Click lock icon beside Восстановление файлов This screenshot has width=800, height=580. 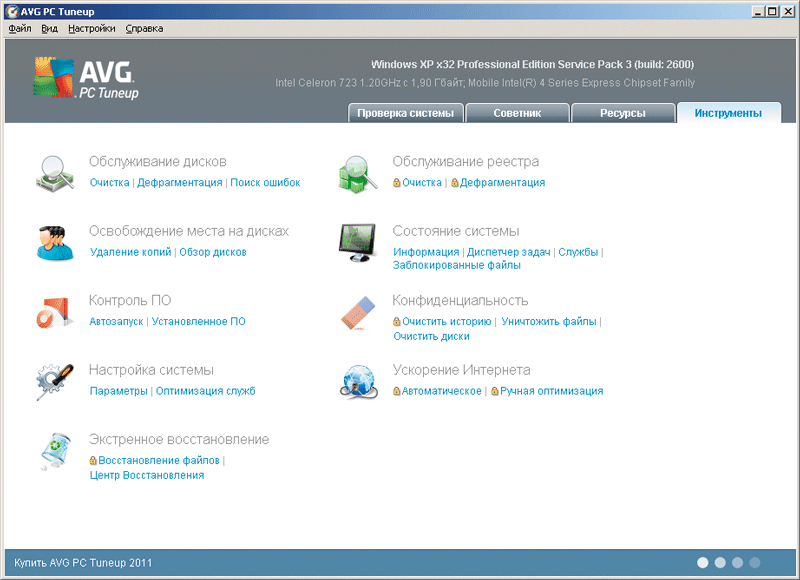pos(93,461)
